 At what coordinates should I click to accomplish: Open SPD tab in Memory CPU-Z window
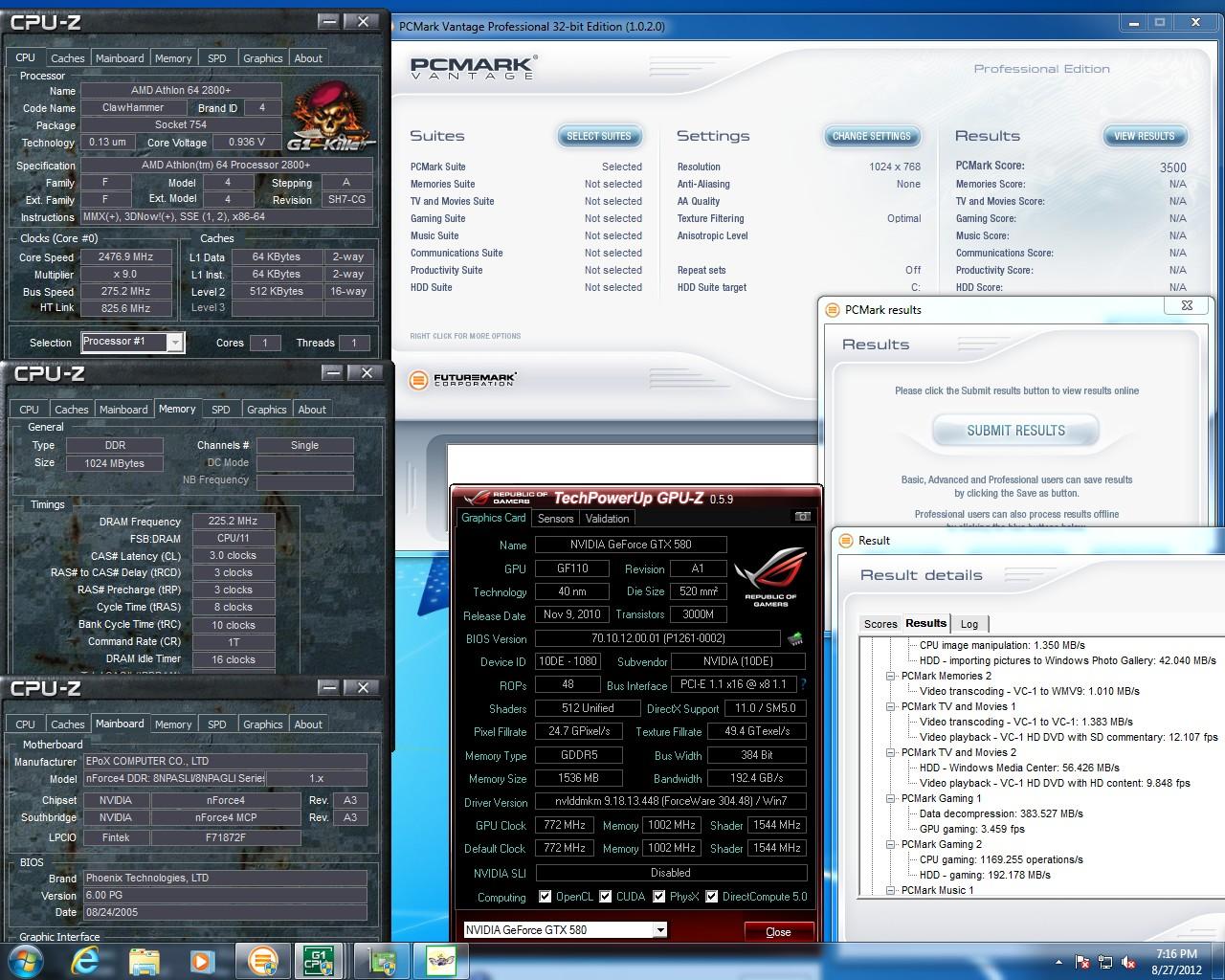click(221, 410)
